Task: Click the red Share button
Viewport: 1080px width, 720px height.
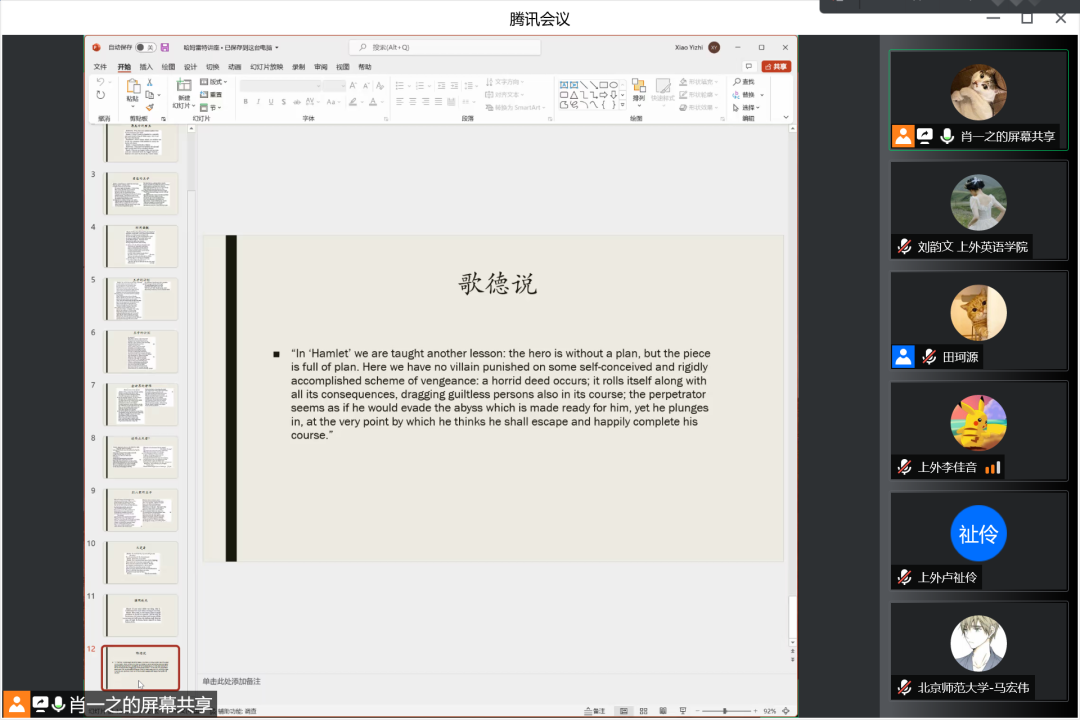Action: tap(776, 66)
